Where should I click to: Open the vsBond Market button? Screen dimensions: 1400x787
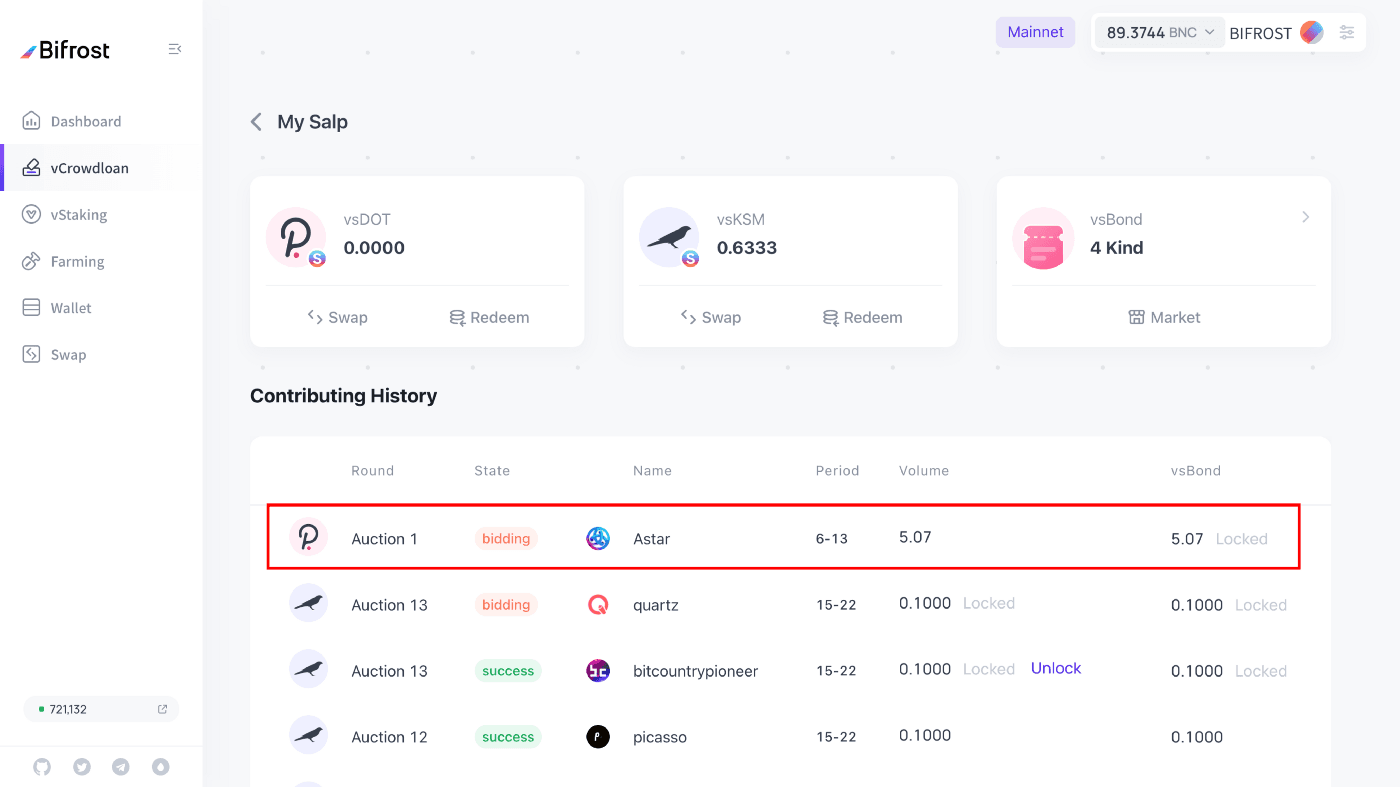[x=1164, y=318]
